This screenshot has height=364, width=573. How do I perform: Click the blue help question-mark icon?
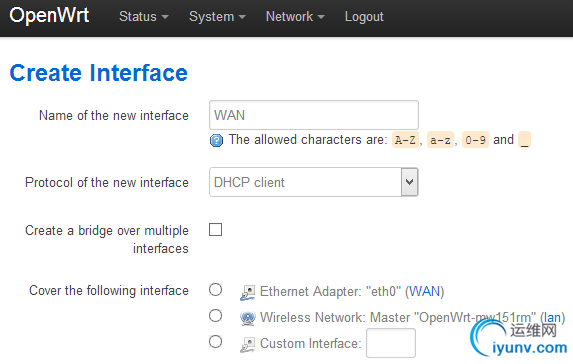tap(216, 140)
